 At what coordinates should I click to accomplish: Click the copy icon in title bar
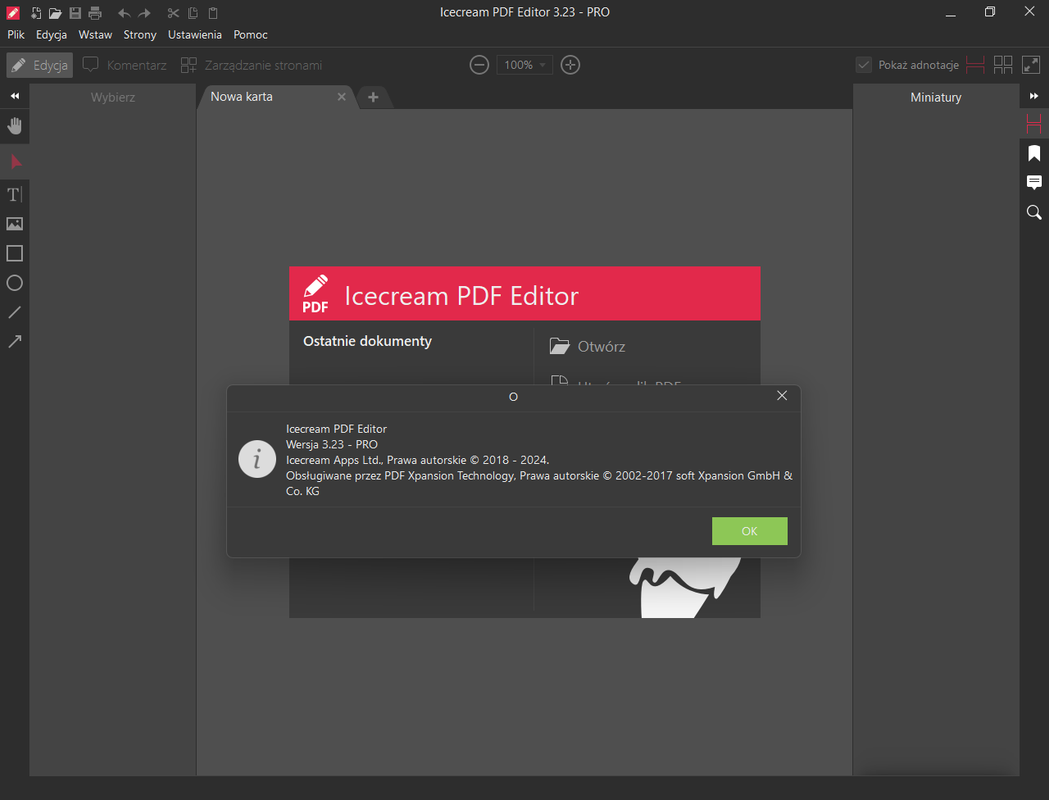pyautogui.click(x=193, y=13)
